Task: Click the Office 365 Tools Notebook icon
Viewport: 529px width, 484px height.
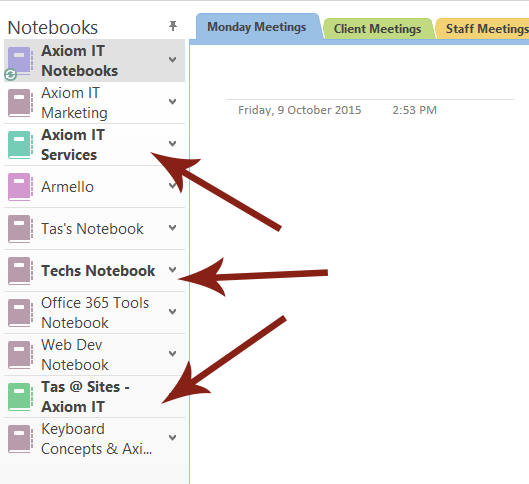Action: pyautogui.click(x=20, y=313)
